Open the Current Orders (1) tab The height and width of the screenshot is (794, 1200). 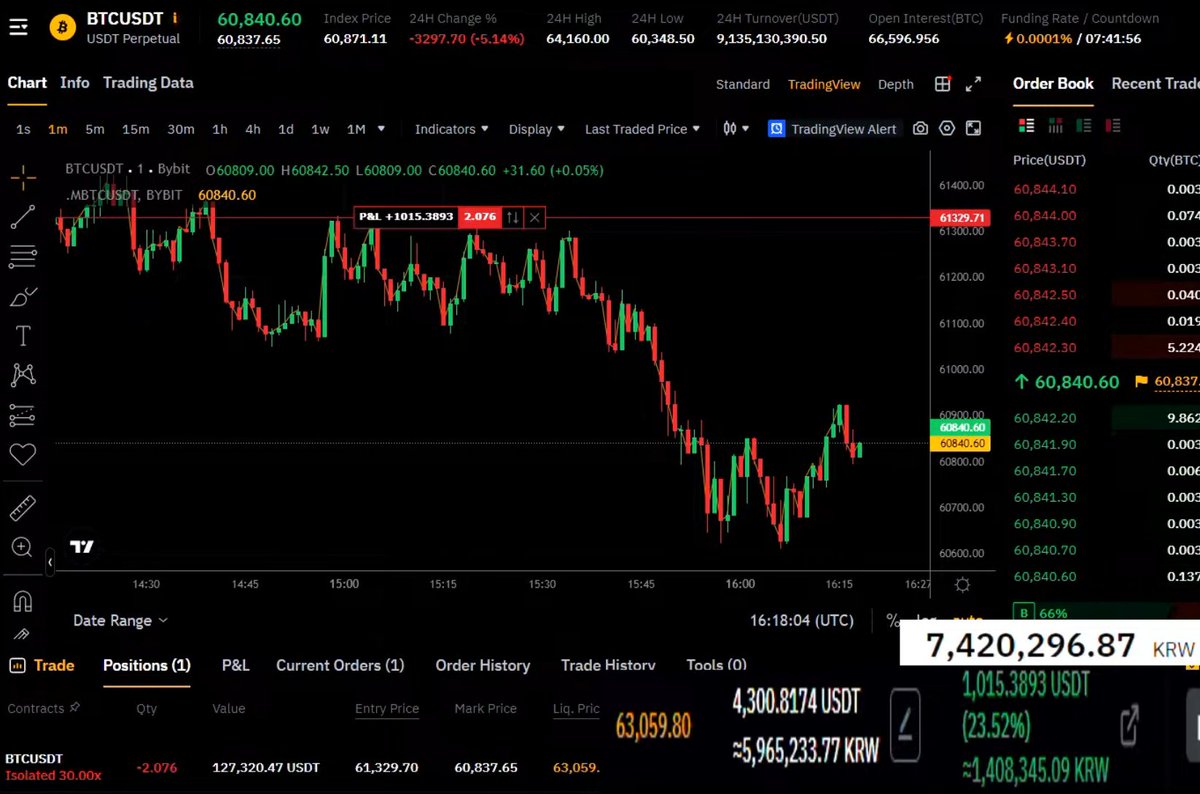click(340, 665)
